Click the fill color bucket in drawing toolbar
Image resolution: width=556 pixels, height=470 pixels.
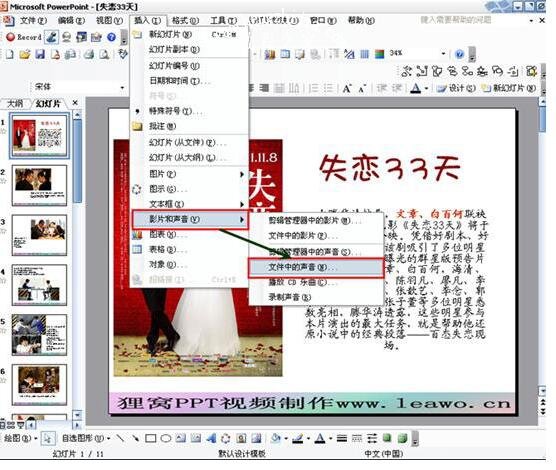pyautogui.click(x=276, y=438)
